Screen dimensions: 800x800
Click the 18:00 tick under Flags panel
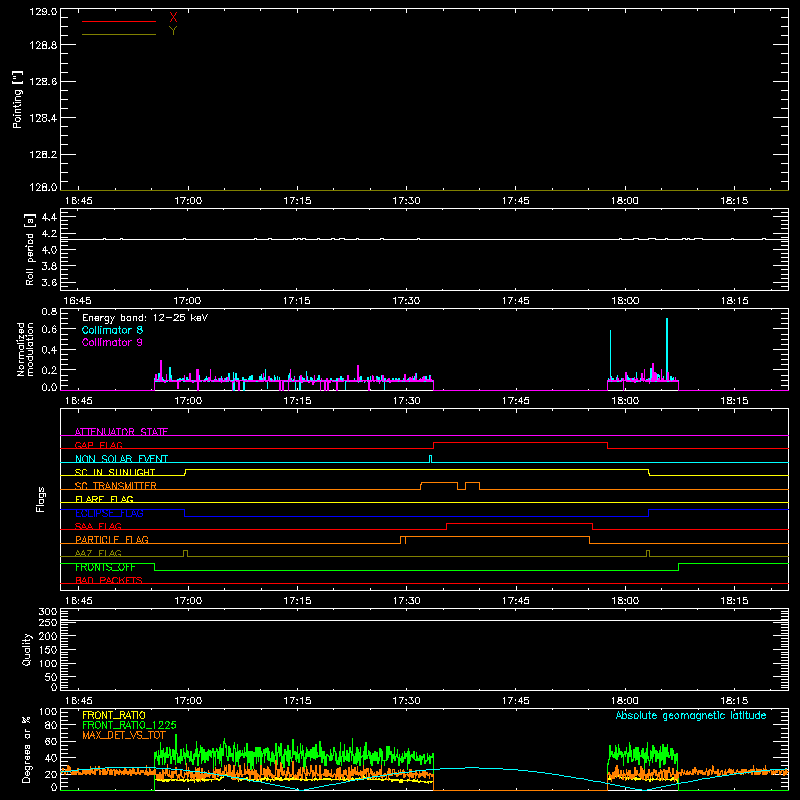(625, 601)
